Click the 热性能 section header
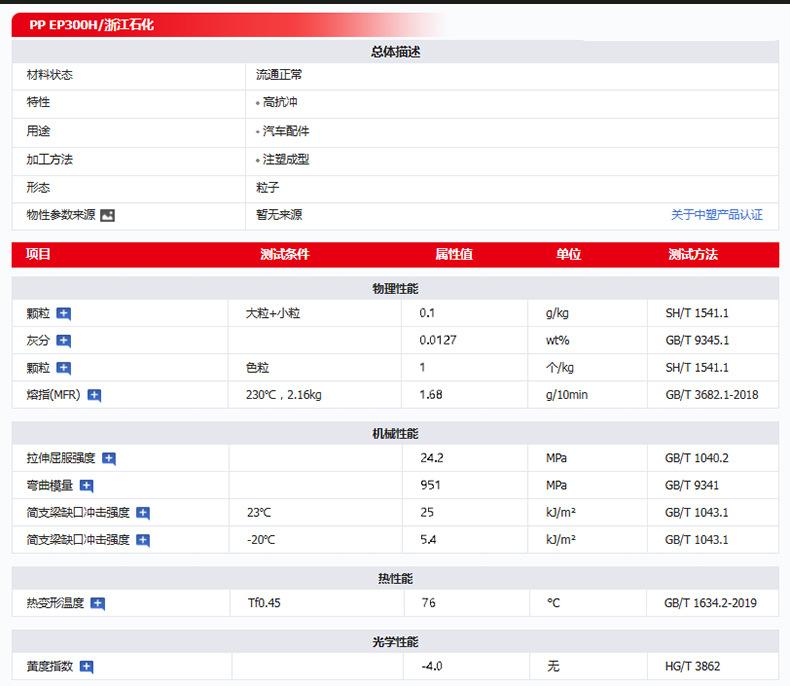 (396, 579)
